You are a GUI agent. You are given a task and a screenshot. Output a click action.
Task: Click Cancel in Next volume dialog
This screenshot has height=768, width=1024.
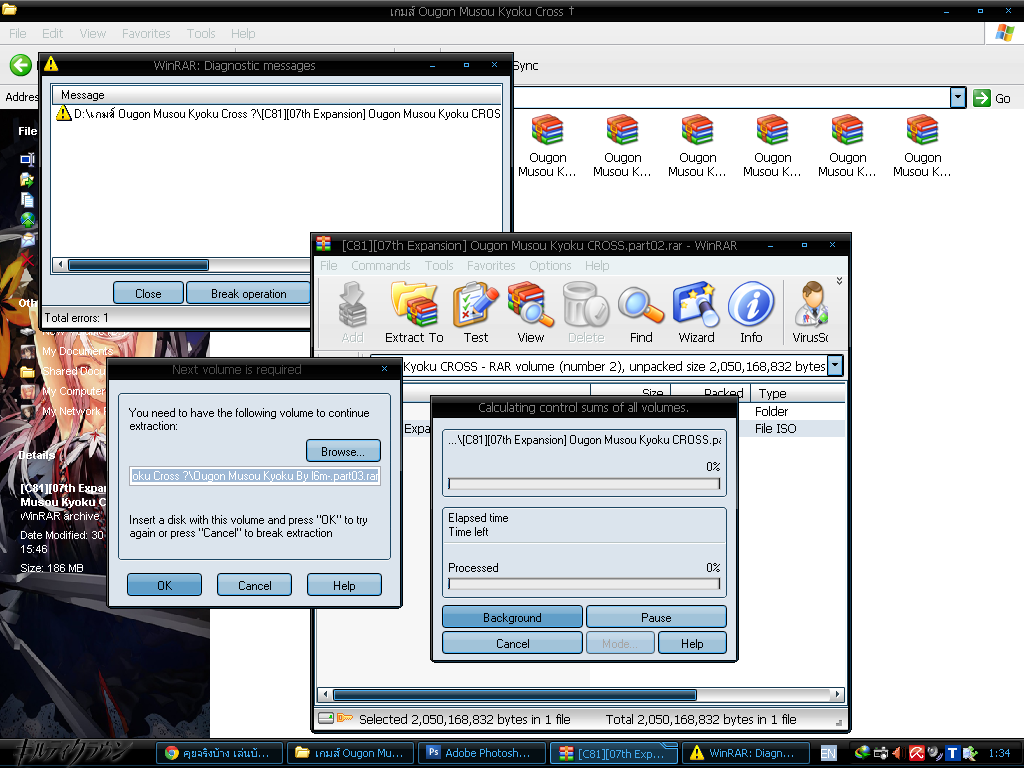click(255, 585)
